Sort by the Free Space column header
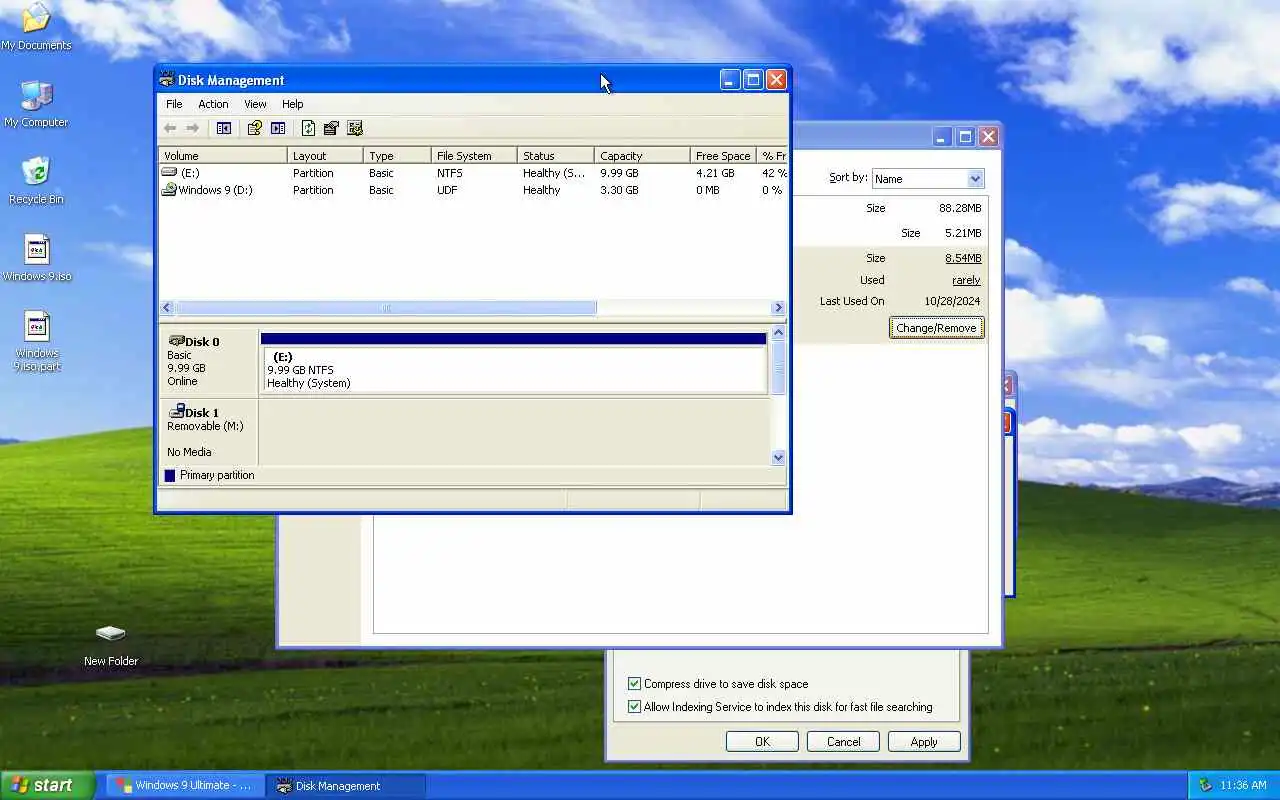 coord(722,156)
